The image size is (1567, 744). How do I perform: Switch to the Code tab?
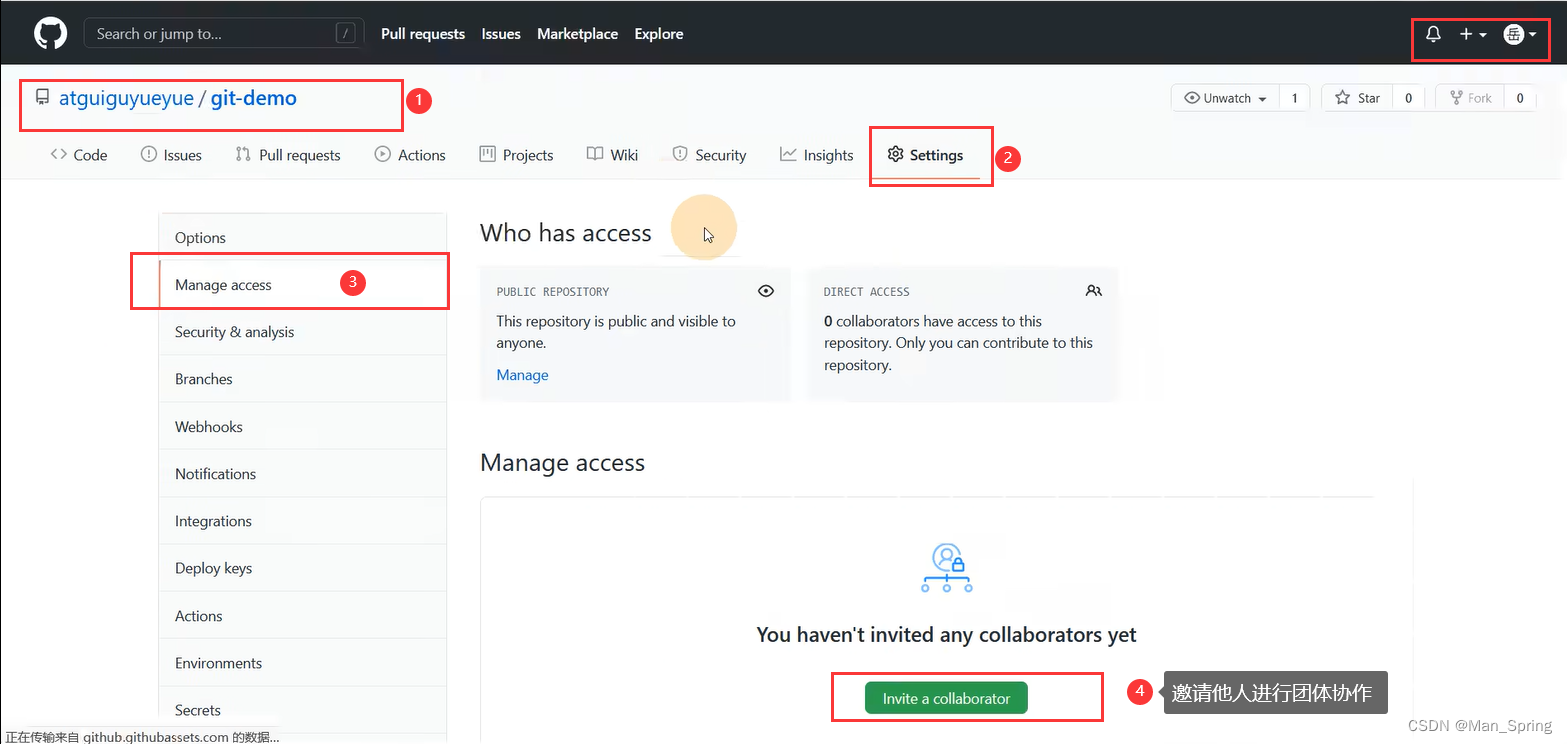pos(78,155)
